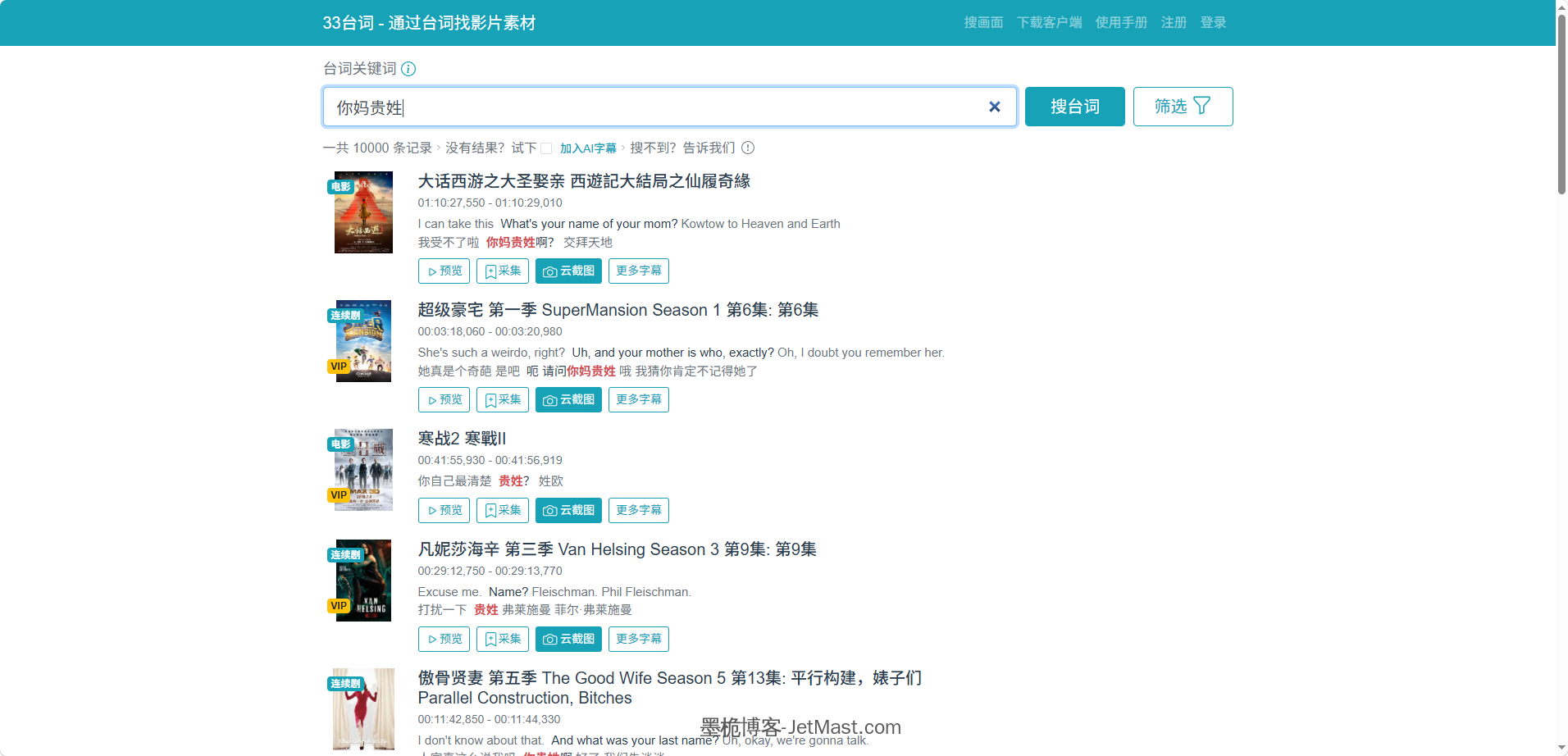This screenshot has height=756, width=1568.
Task: Click the 搜台词 search button
Action: [1074, 107]
